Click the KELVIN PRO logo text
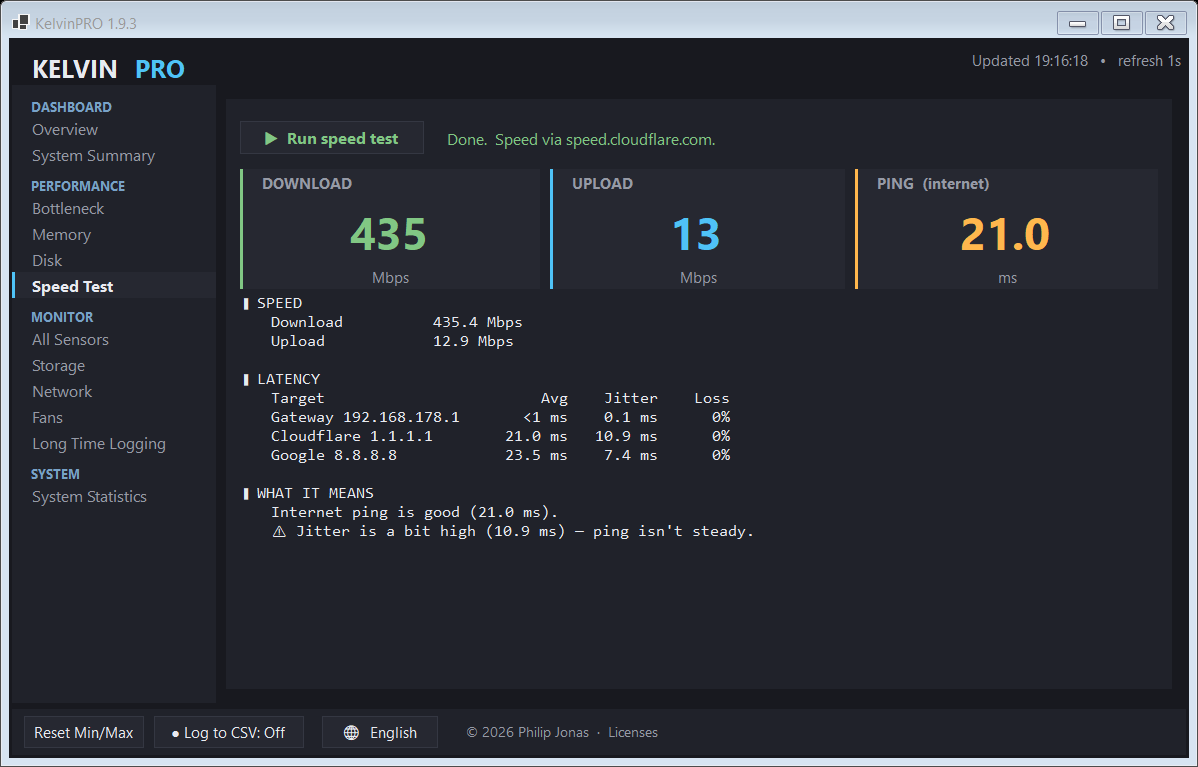The height and width of the screenshot is (767, 1198). (x=108, y=70)
